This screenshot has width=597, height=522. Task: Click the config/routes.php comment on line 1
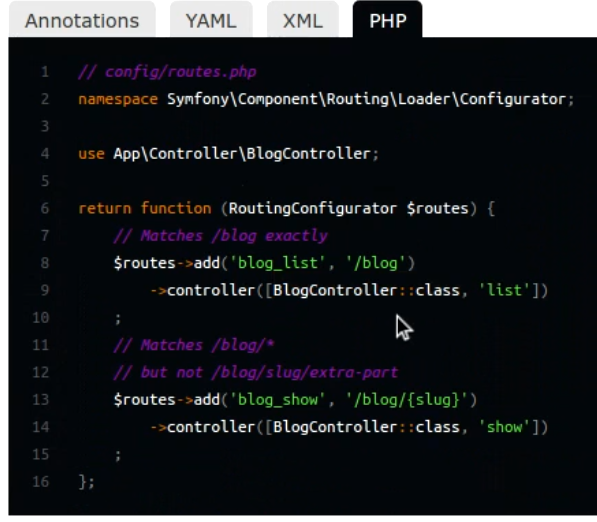[167, 72]
